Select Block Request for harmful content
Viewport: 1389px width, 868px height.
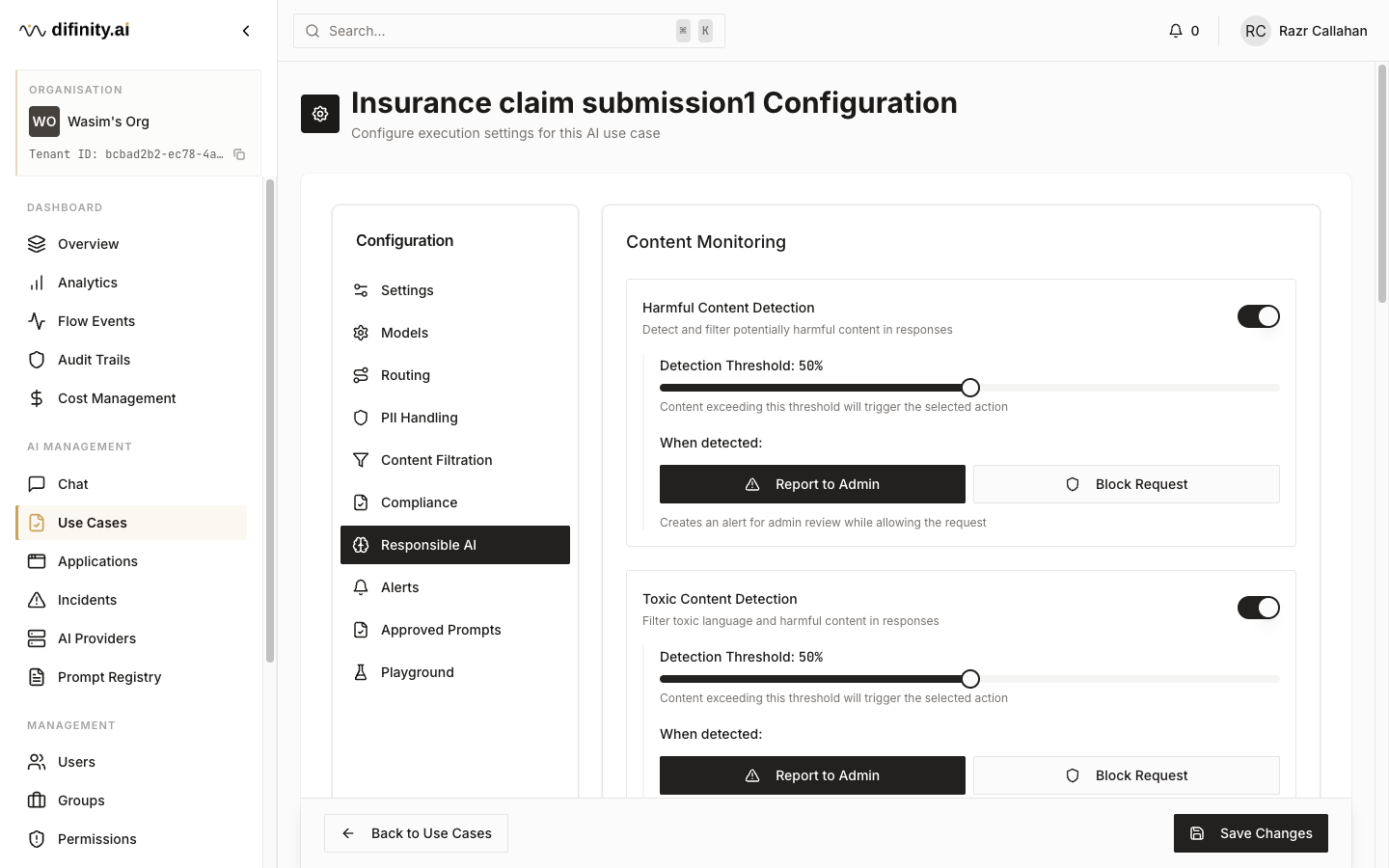1127,484
